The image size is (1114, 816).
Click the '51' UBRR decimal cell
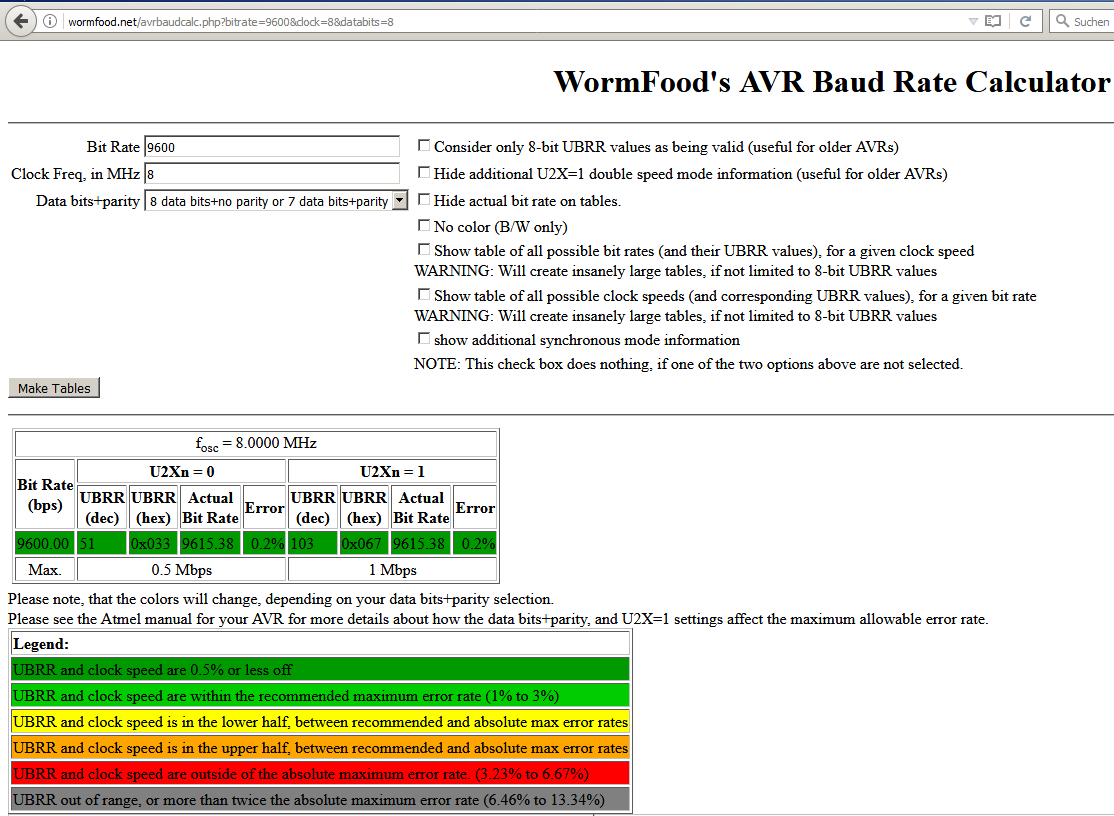click(102, 543)
